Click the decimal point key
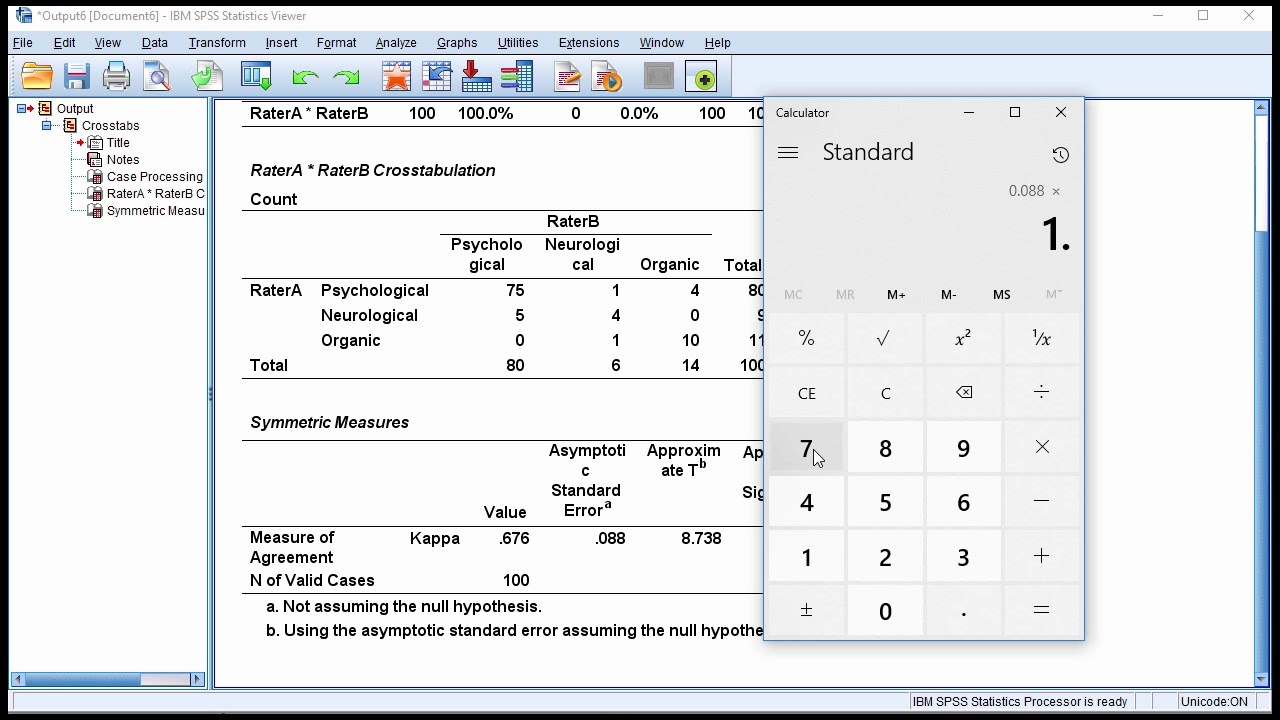 (x=963, y=610)
